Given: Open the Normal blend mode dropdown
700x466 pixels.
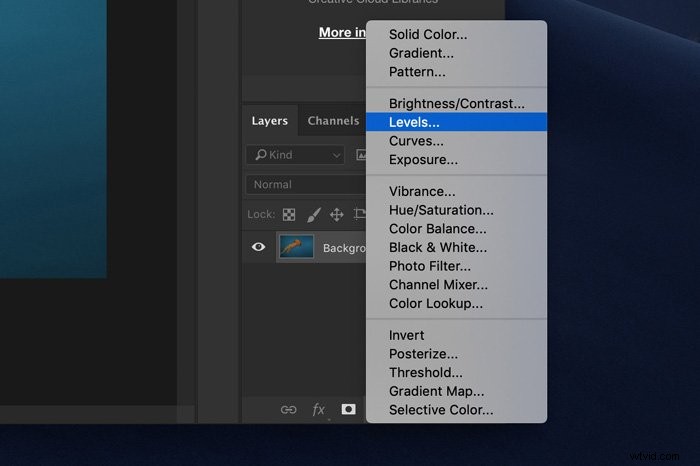Looking at the screenshot, I should tap(306, 185).
